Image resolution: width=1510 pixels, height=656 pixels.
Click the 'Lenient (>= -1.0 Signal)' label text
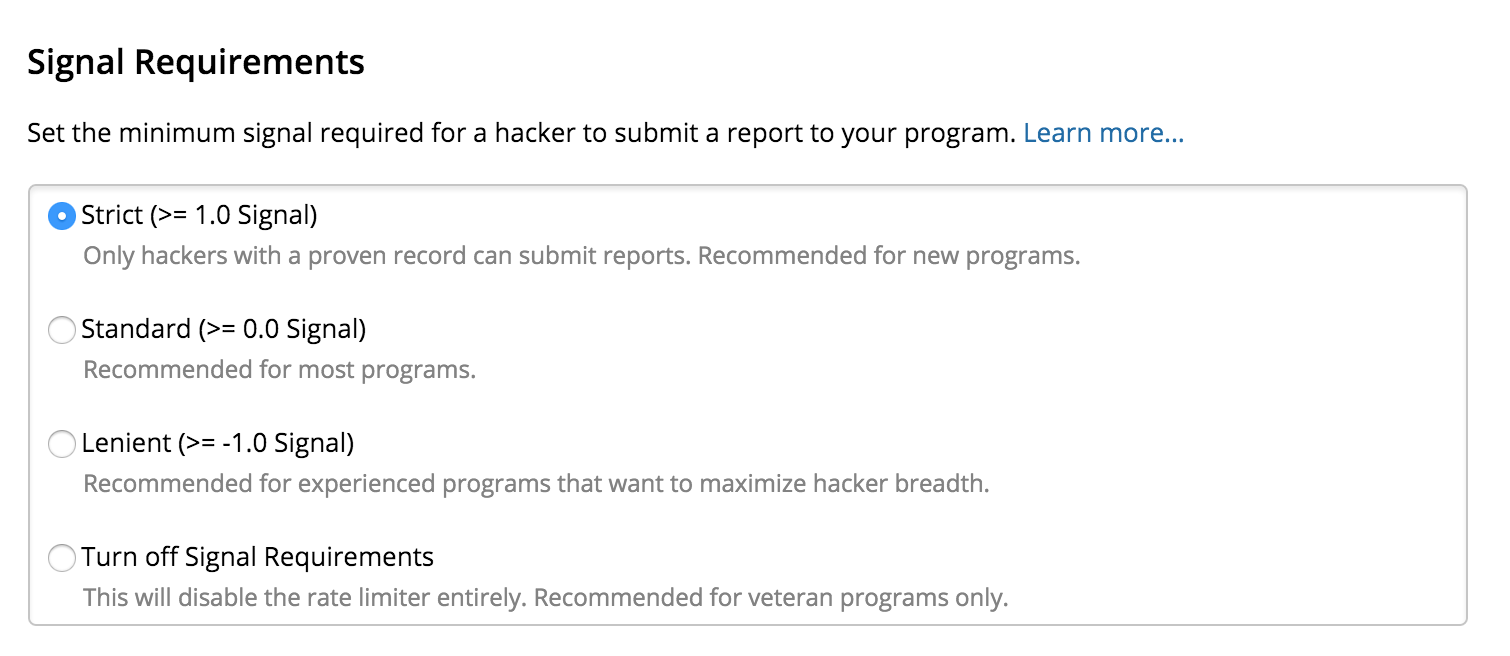point(218,442)
